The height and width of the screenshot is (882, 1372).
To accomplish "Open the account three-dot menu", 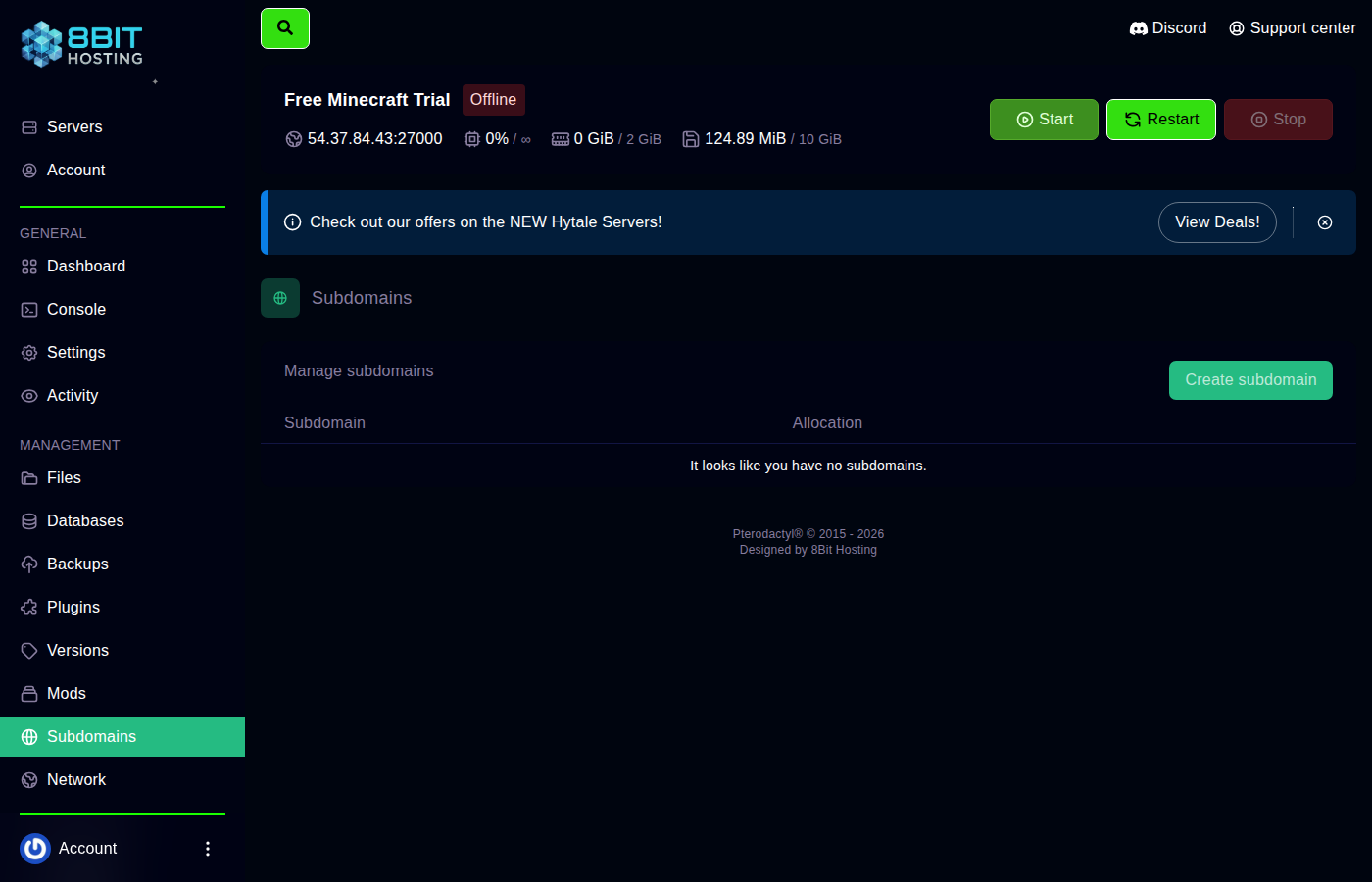I will [208, 849].
